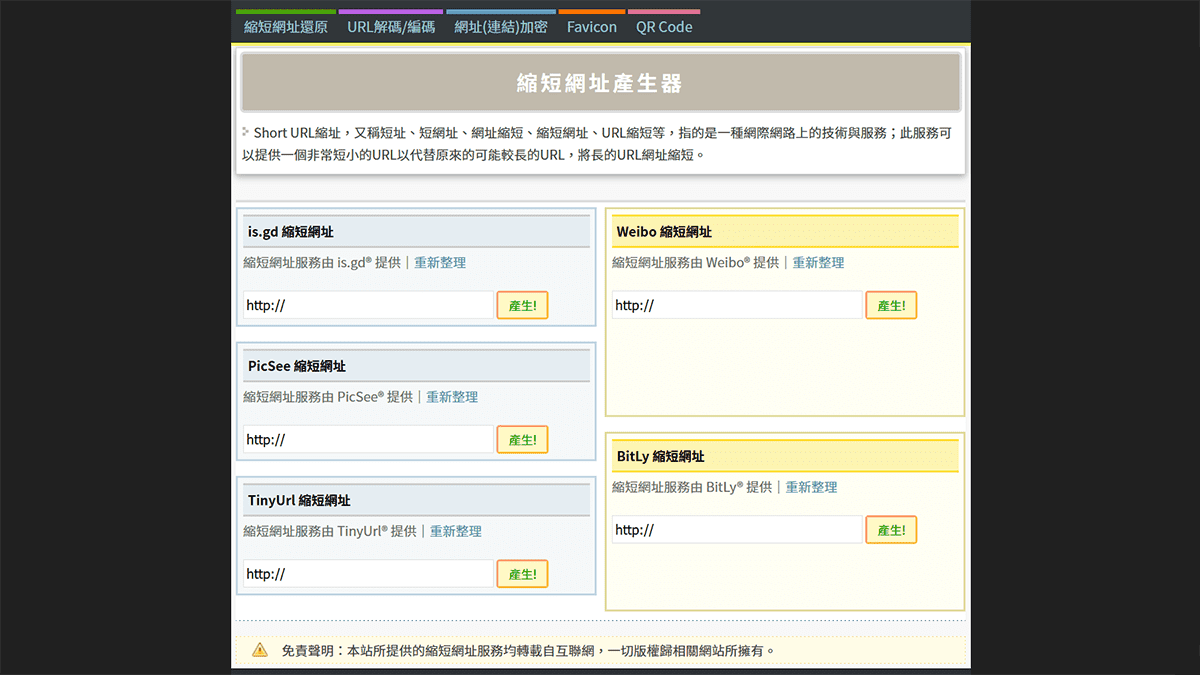Click the BitLy 重新整理 link
Viewport: 1200px width, 675px height.
pos(811,488)
